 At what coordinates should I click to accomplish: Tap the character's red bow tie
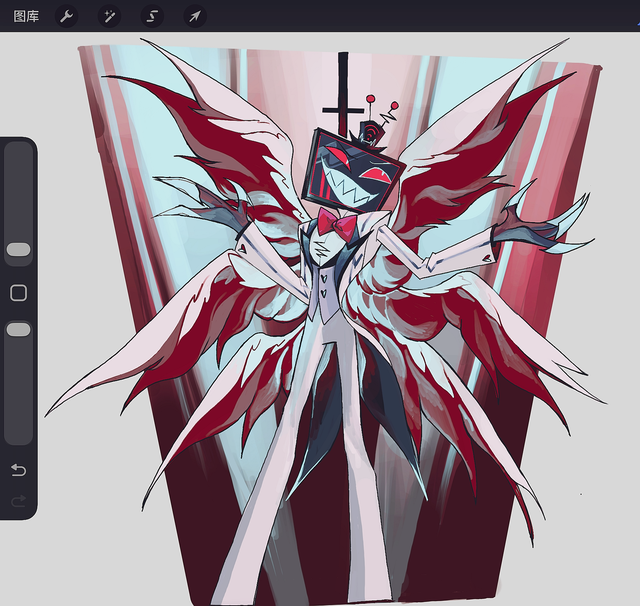[x=336, y=223]
